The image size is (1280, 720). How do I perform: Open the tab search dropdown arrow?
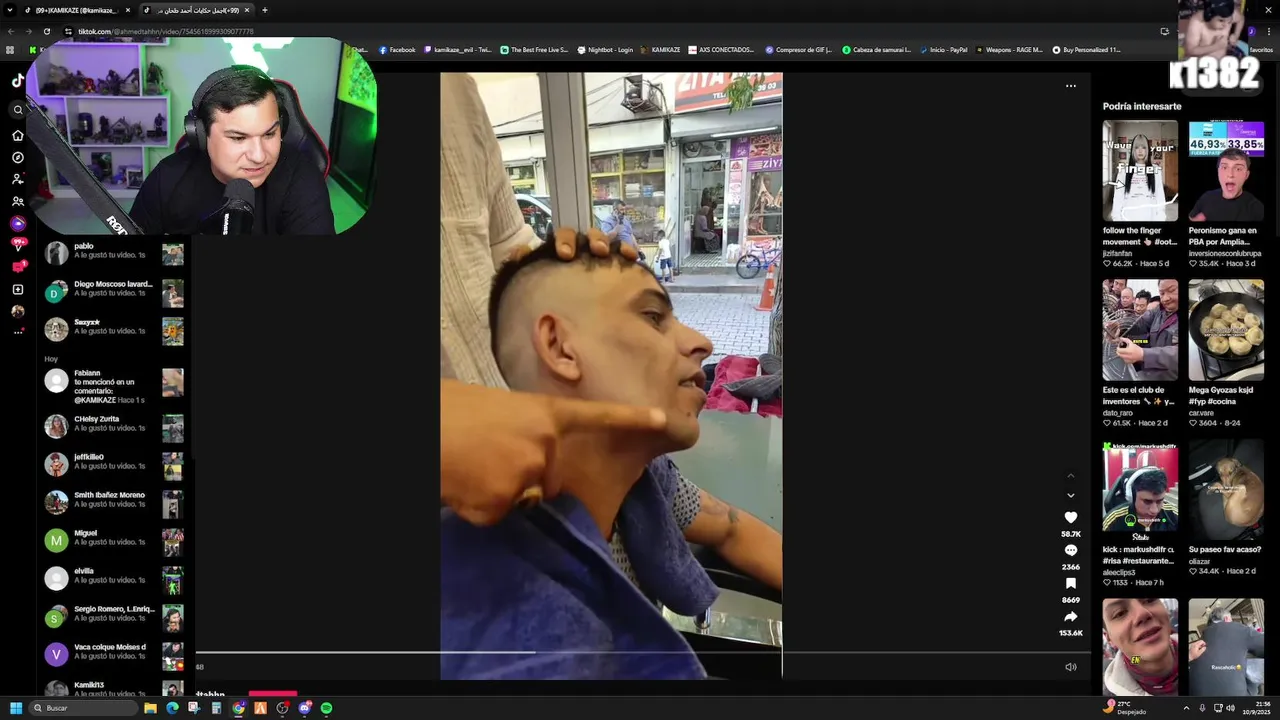click(10, 10)
